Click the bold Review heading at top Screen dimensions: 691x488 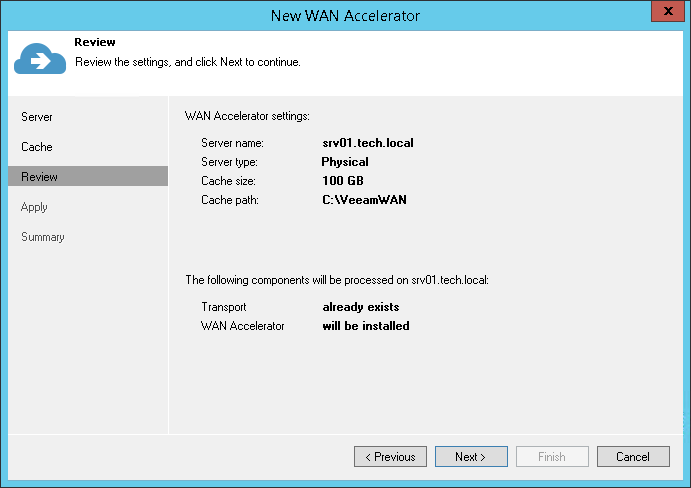tap(95, 43)
